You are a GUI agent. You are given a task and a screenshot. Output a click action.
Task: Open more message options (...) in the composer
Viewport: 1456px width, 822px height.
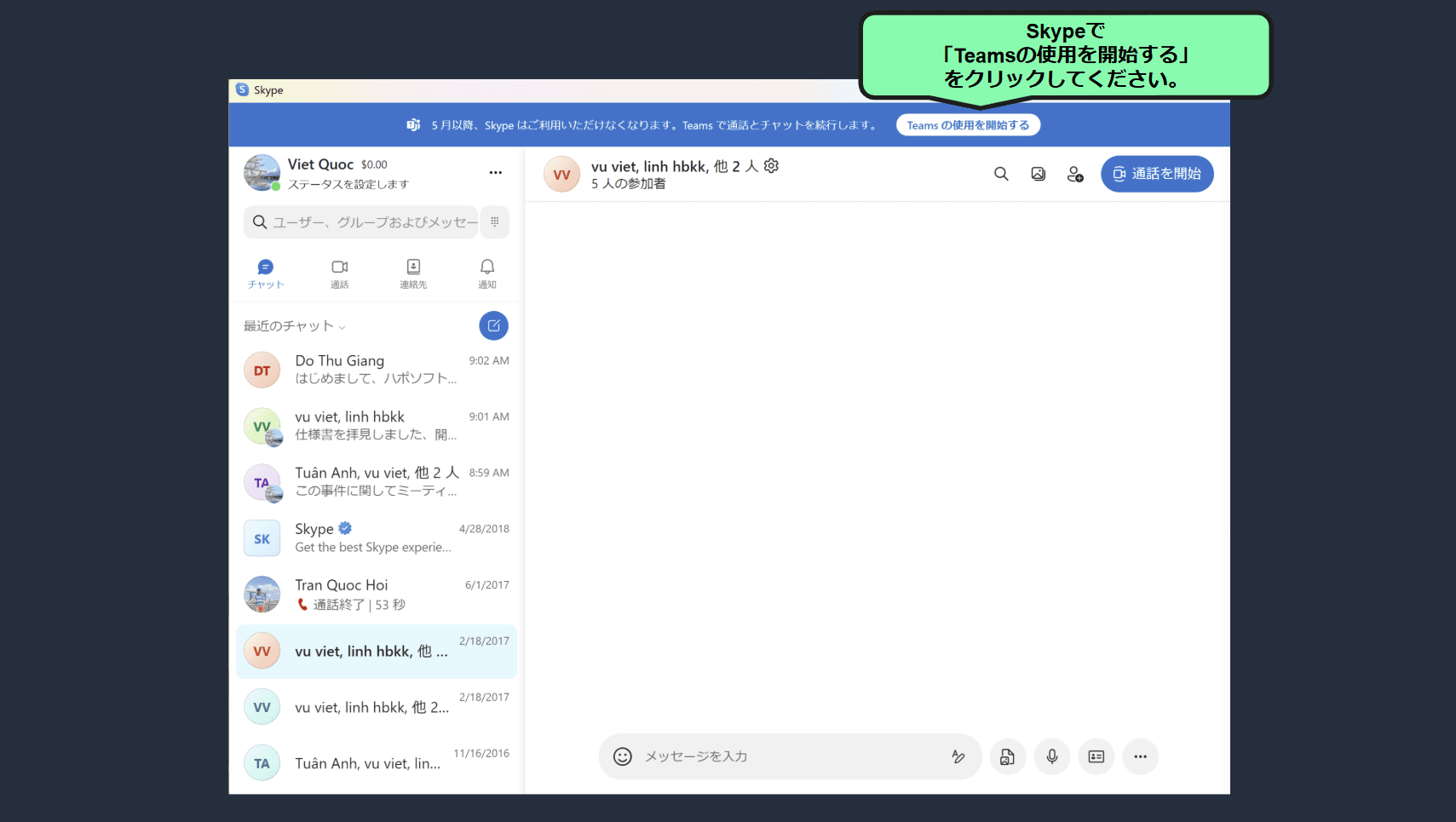(1140, 756)
